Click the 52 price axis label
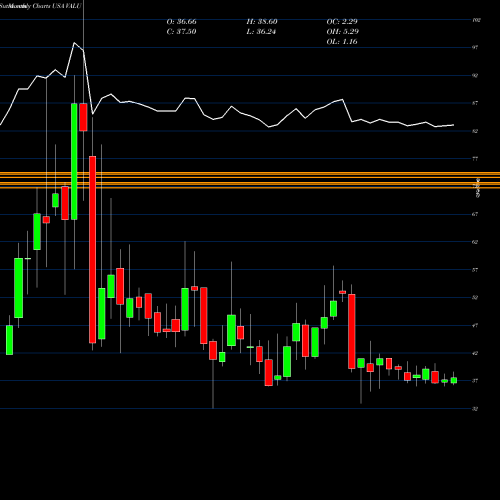This screenshot has height=500, width=500. pyautogui.click(x=475, y=297)
